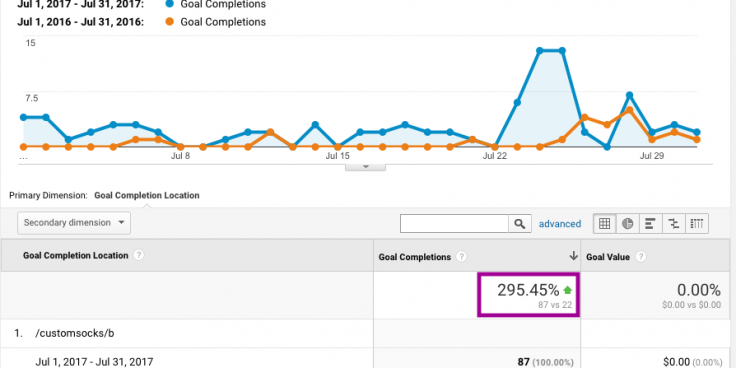
Task: Open the /customsocks/b row
Action: (x=75, y=333)
